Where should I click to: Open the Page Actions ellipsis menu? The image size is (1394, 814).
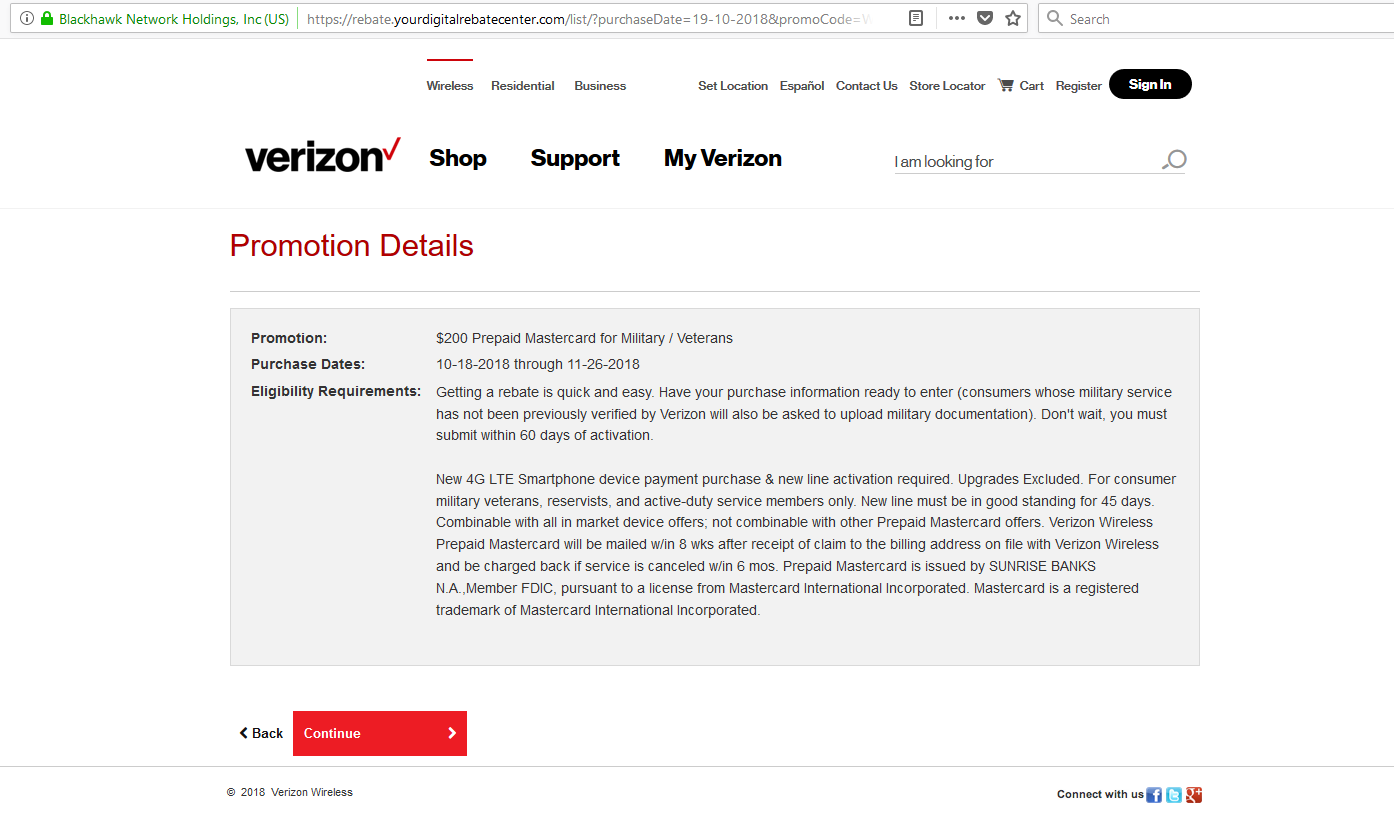point(956,18)
